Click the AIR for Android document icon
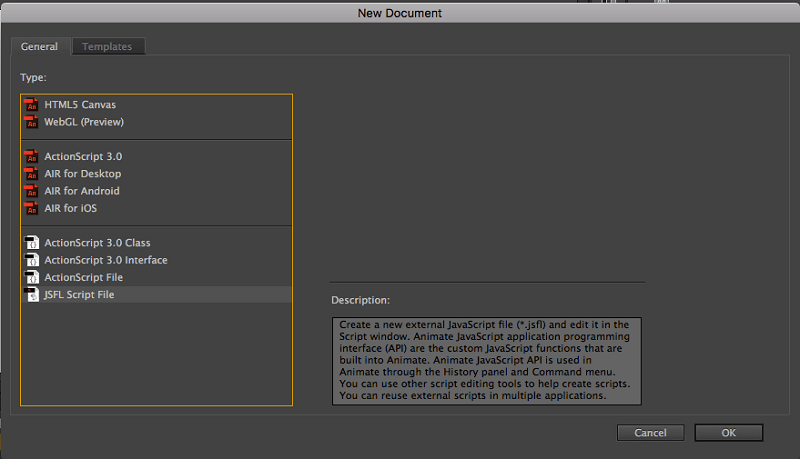The width and height of the screenshot is (800, 459). [32, 191]
